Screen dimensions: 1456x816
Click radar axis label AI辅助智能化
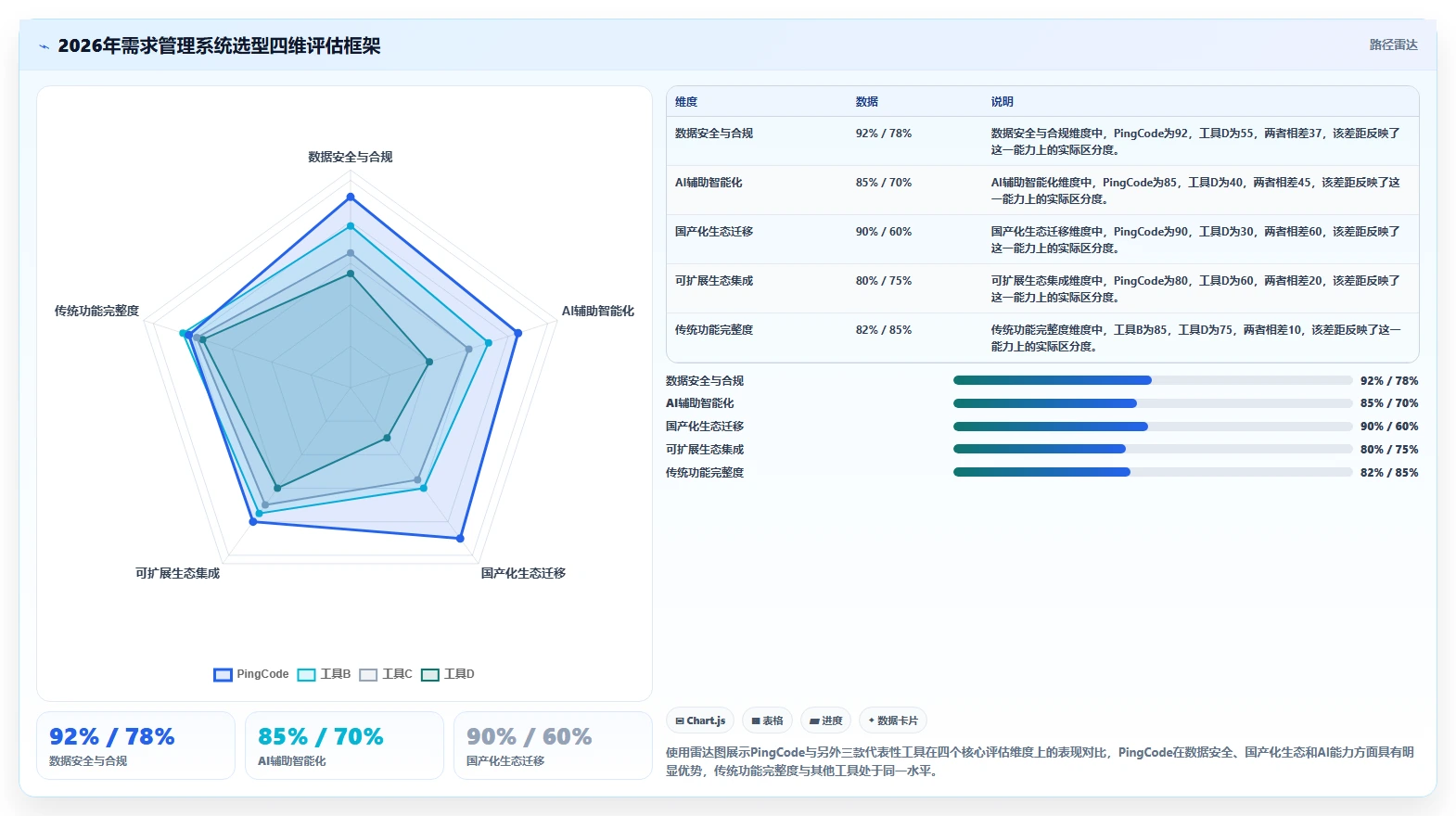click(x=598, y=311)
